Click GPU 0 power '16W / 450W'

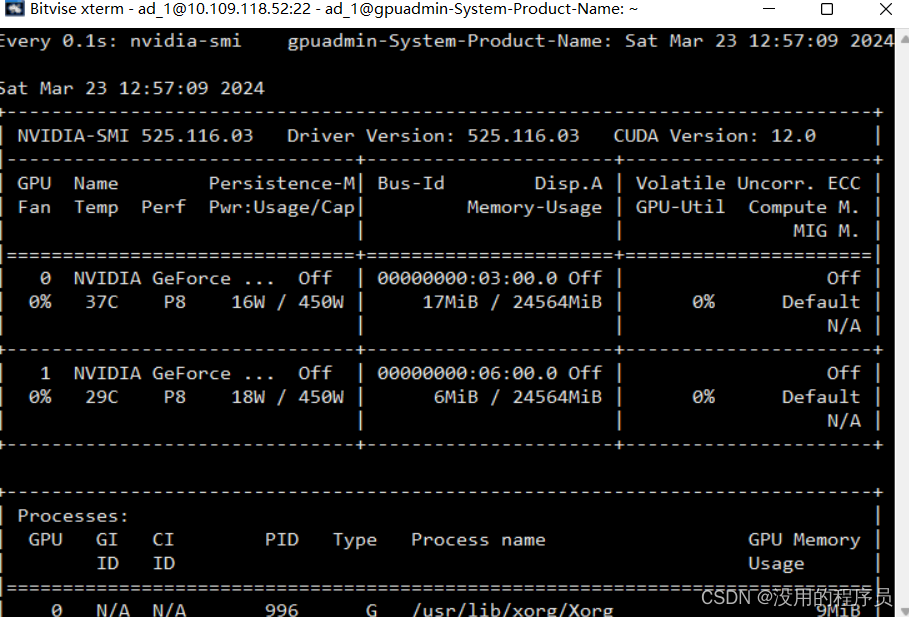coord(288,302)
